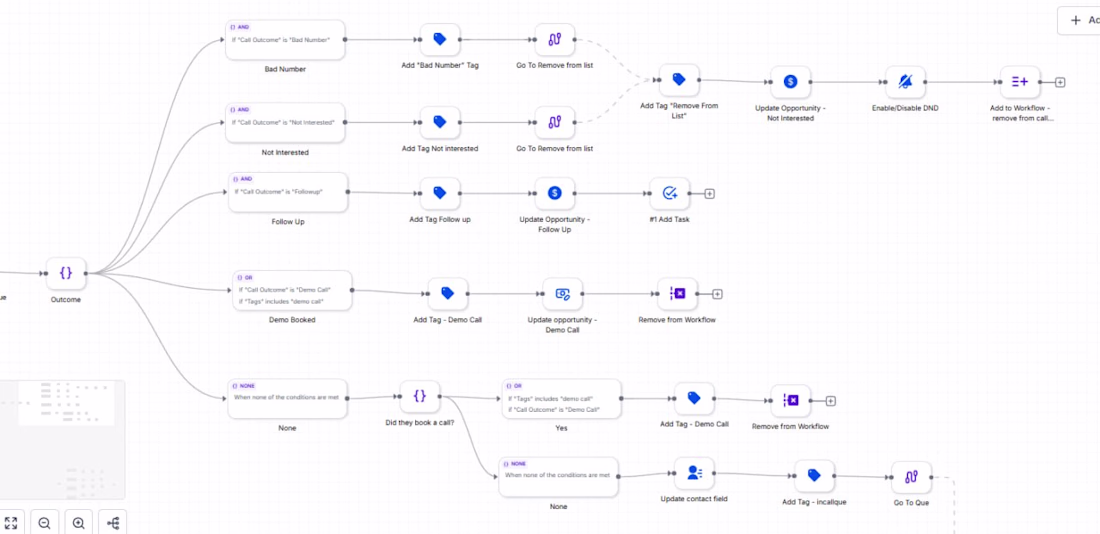Open the Yes condition card

562,399
